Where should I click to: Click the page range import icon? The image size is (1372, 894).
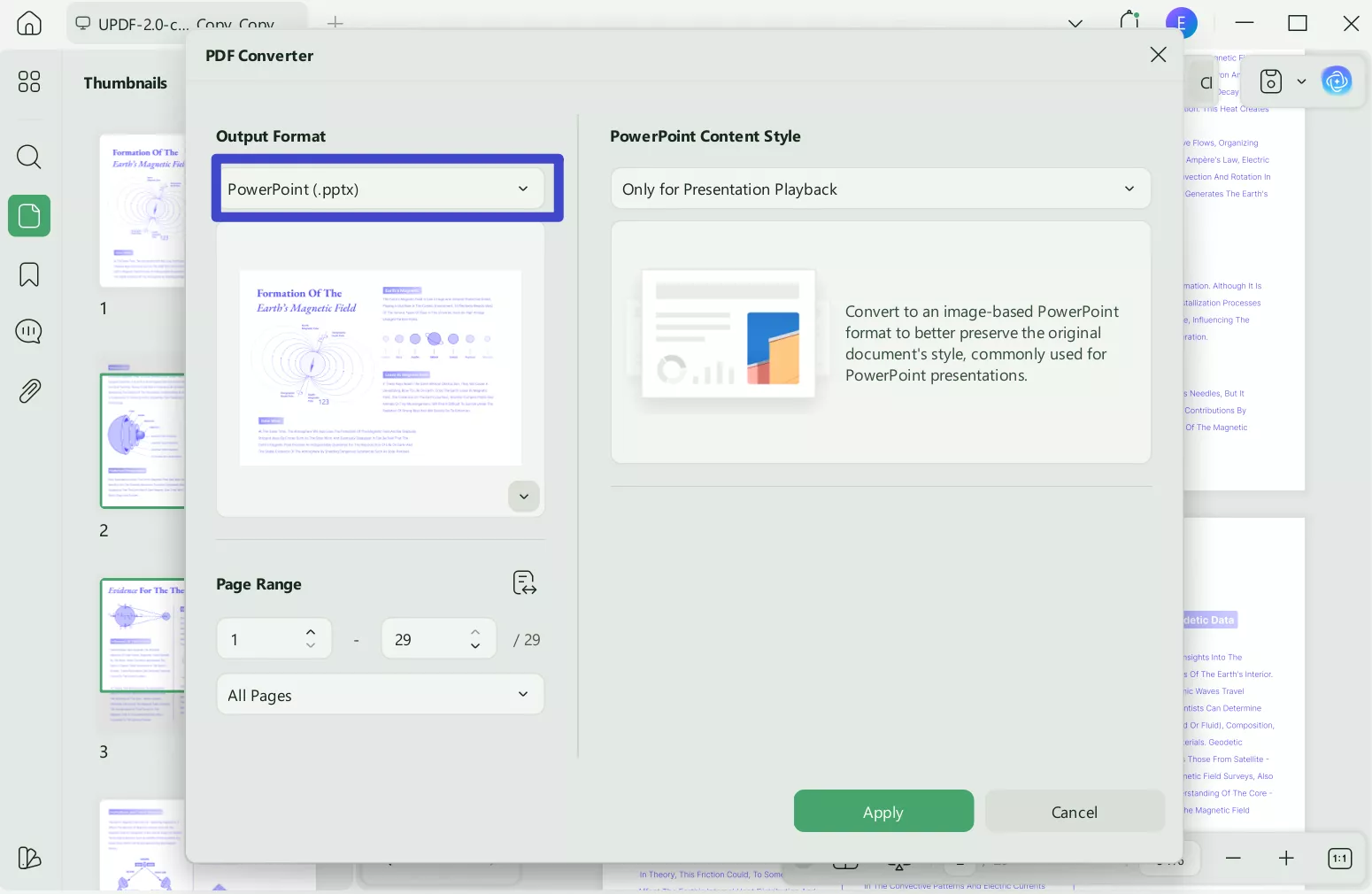tap(524, 582)
